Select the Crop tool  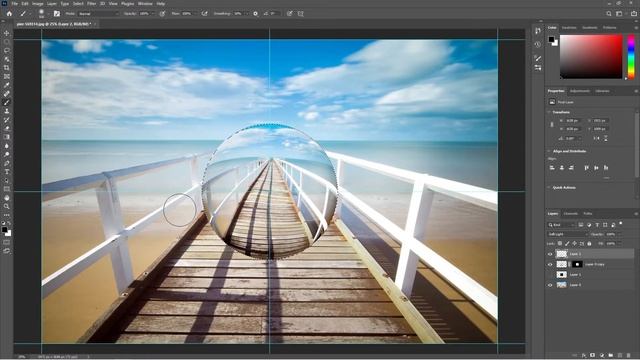tap(7, 68)
